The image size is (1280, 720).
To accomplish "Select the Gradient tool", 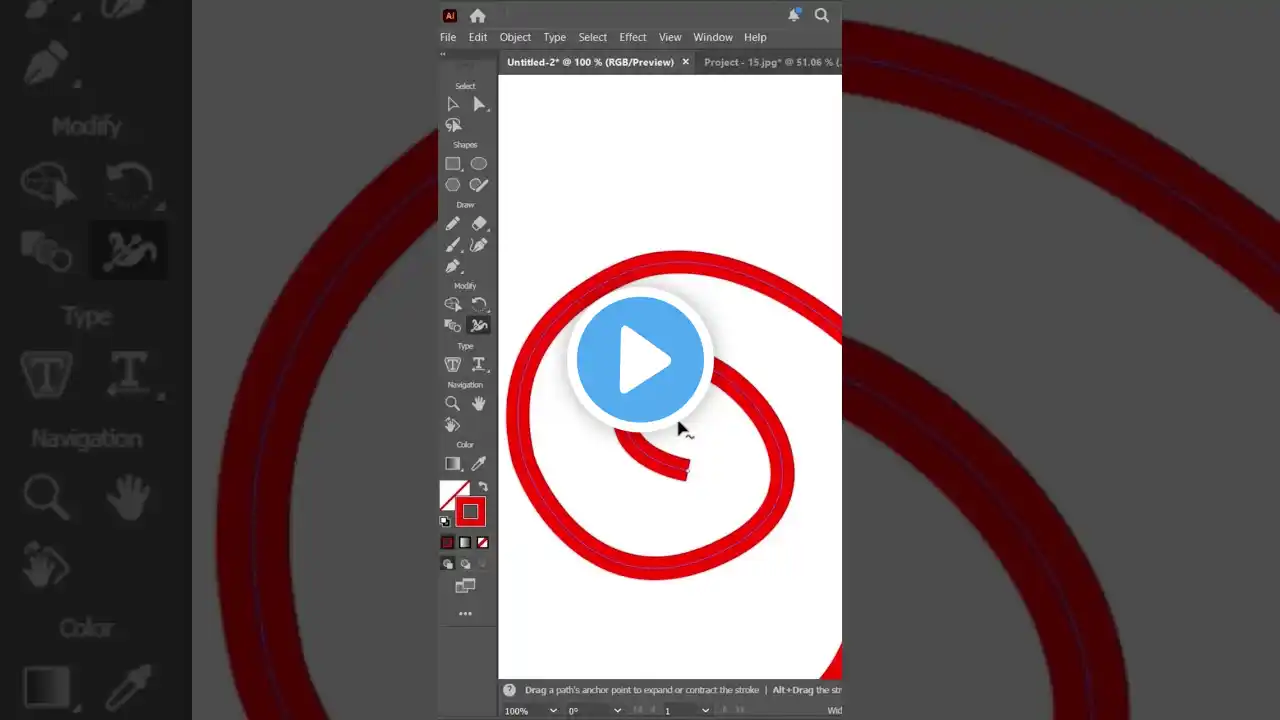I will (453, 463).
